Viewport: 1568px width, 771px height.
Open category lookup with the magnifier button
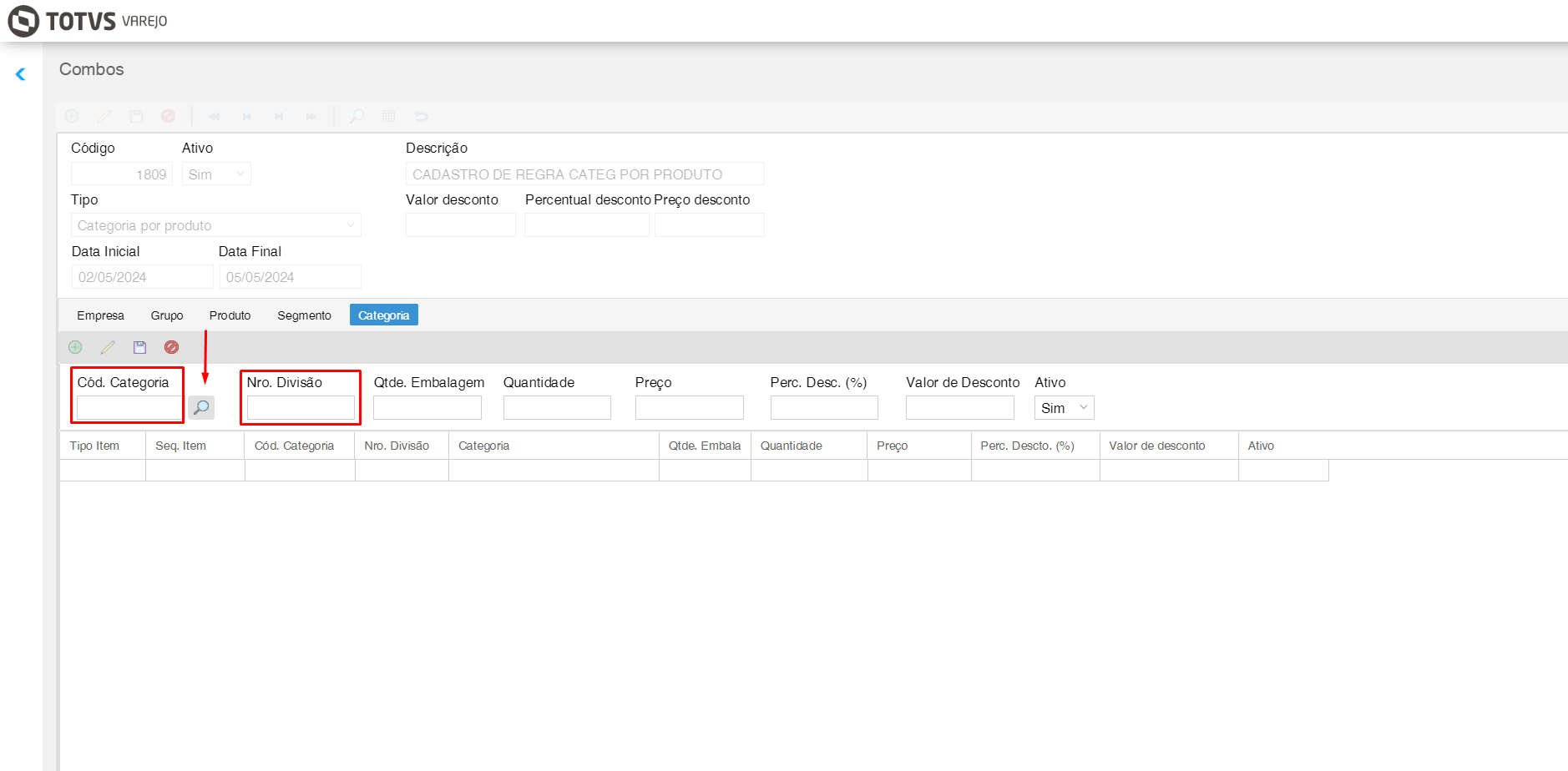tap(201, 407)
